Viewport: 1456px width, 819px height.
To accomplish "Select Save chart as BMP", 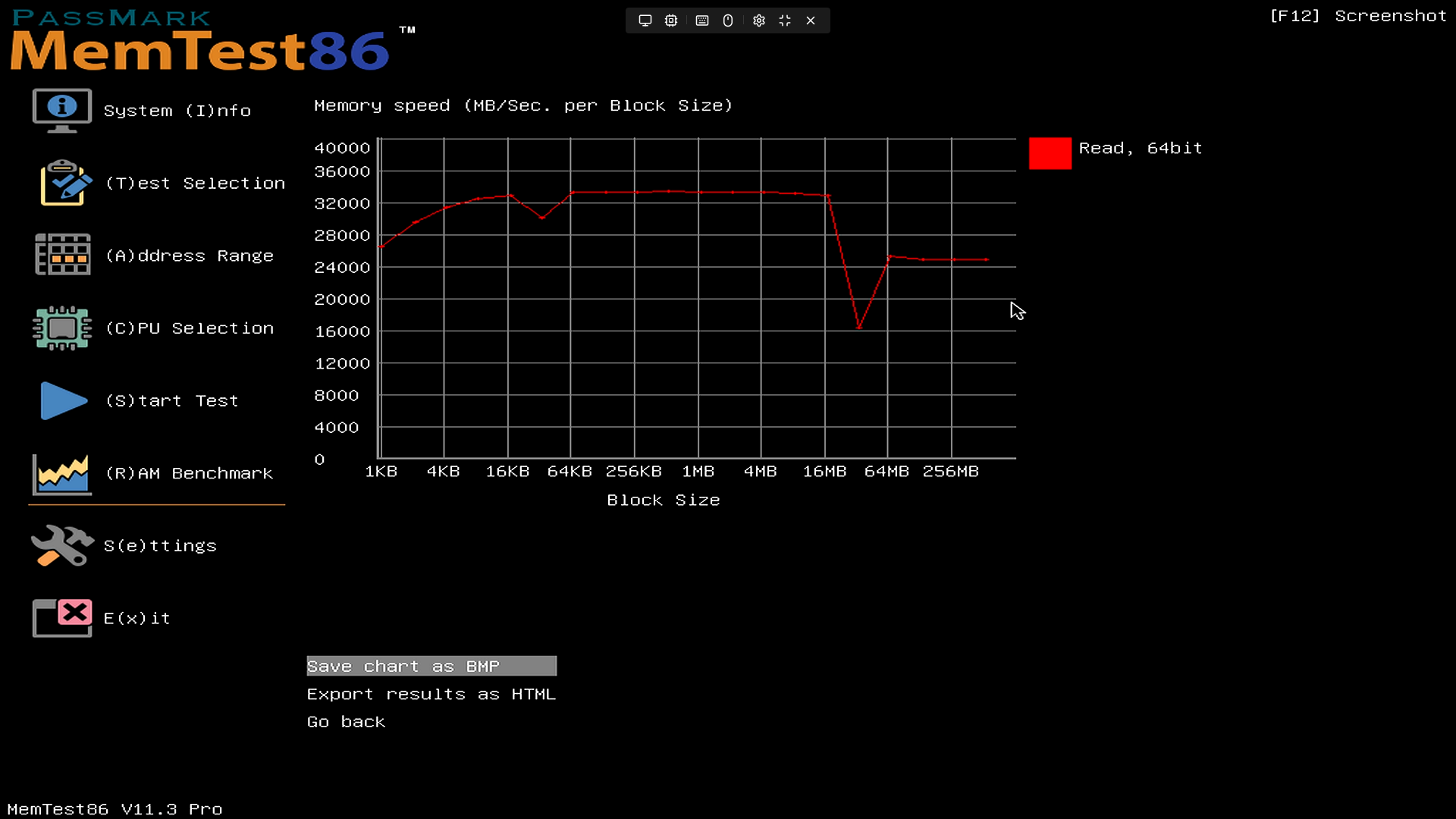I will pos(431,666).
